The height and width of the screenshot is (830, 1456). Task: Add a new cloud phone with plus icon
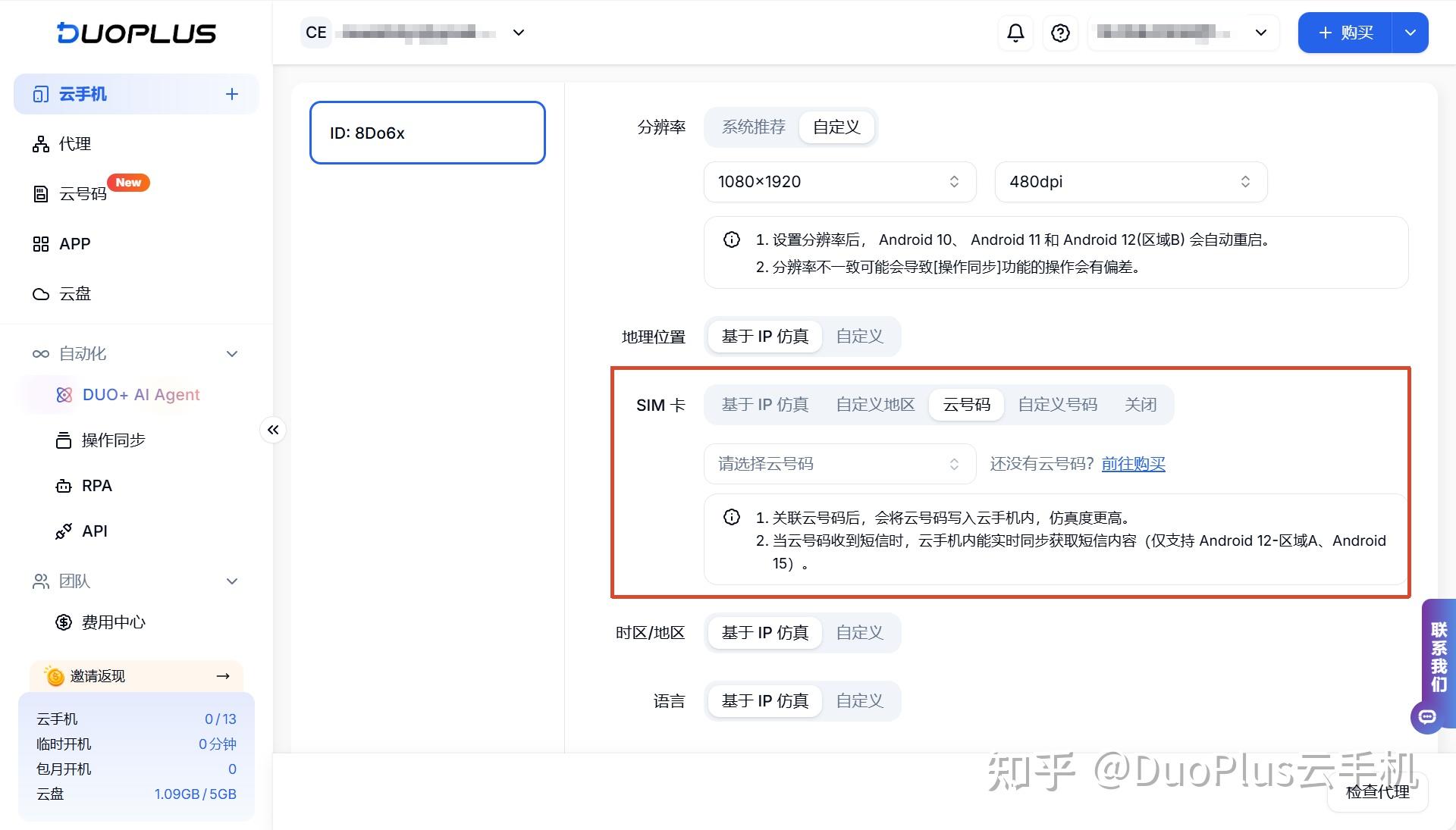coord(232,94)
